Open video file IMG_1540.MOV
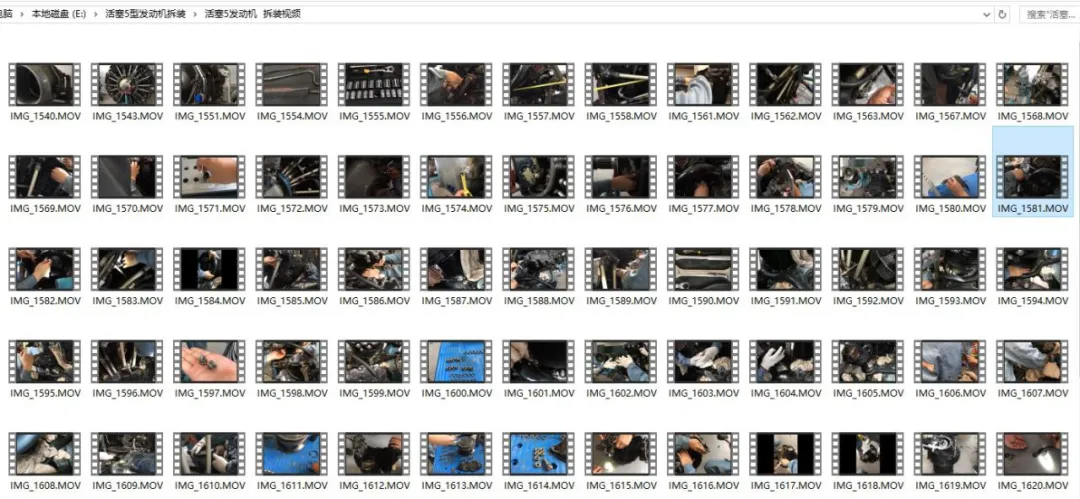Screen dimensions: 1080x499 tap(44, 85)
